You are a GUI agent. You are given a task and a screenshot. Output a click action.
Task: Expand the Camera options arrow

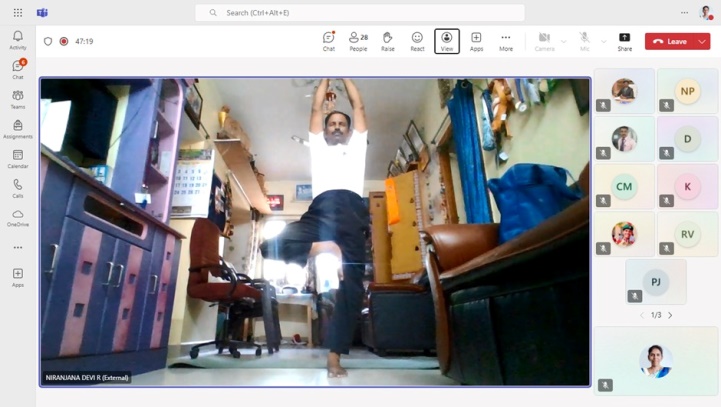pos(564,41)
